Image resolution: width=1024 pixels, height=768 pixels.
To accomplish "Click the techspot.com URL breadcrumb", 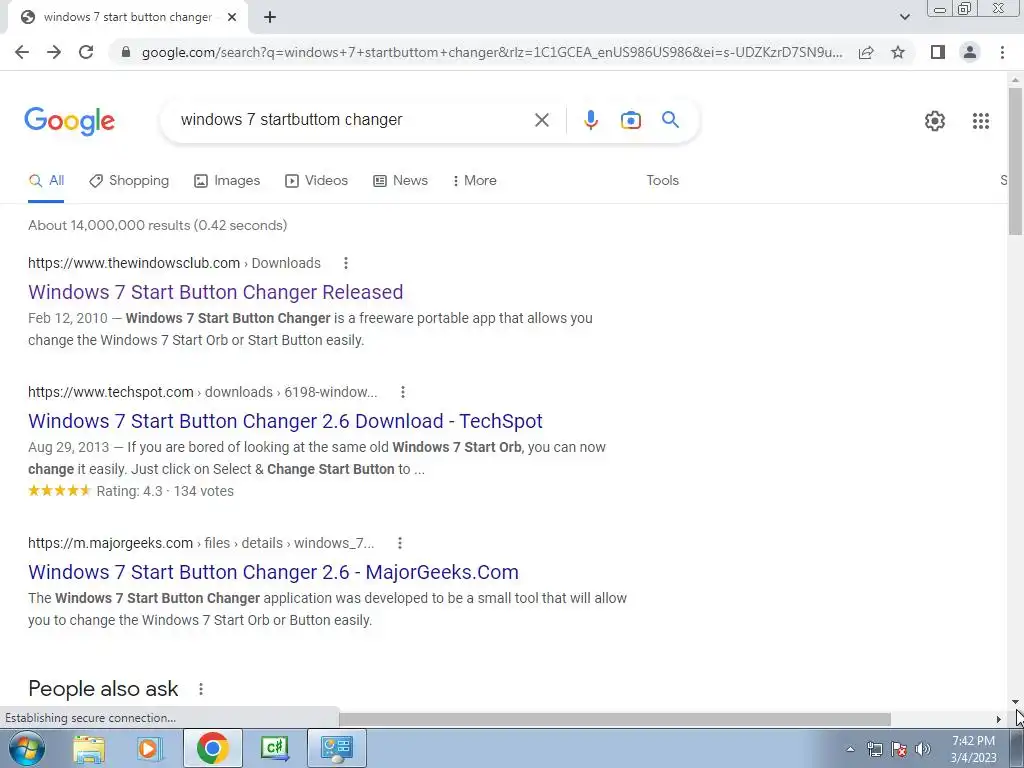I will 202,392.
